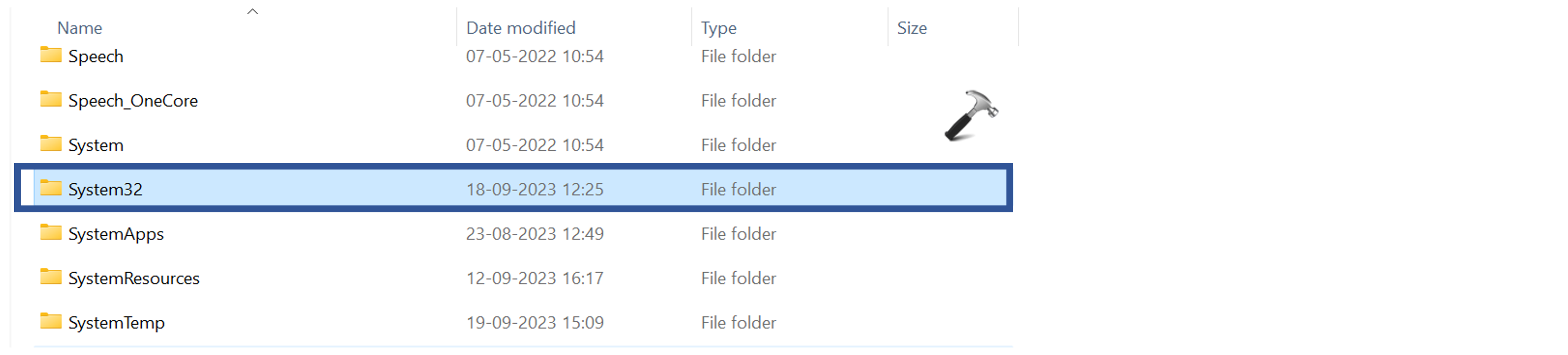Sort files by Size column header
Image resolution: width=1568 pixels, height=355 pixels.
point(912,28)
